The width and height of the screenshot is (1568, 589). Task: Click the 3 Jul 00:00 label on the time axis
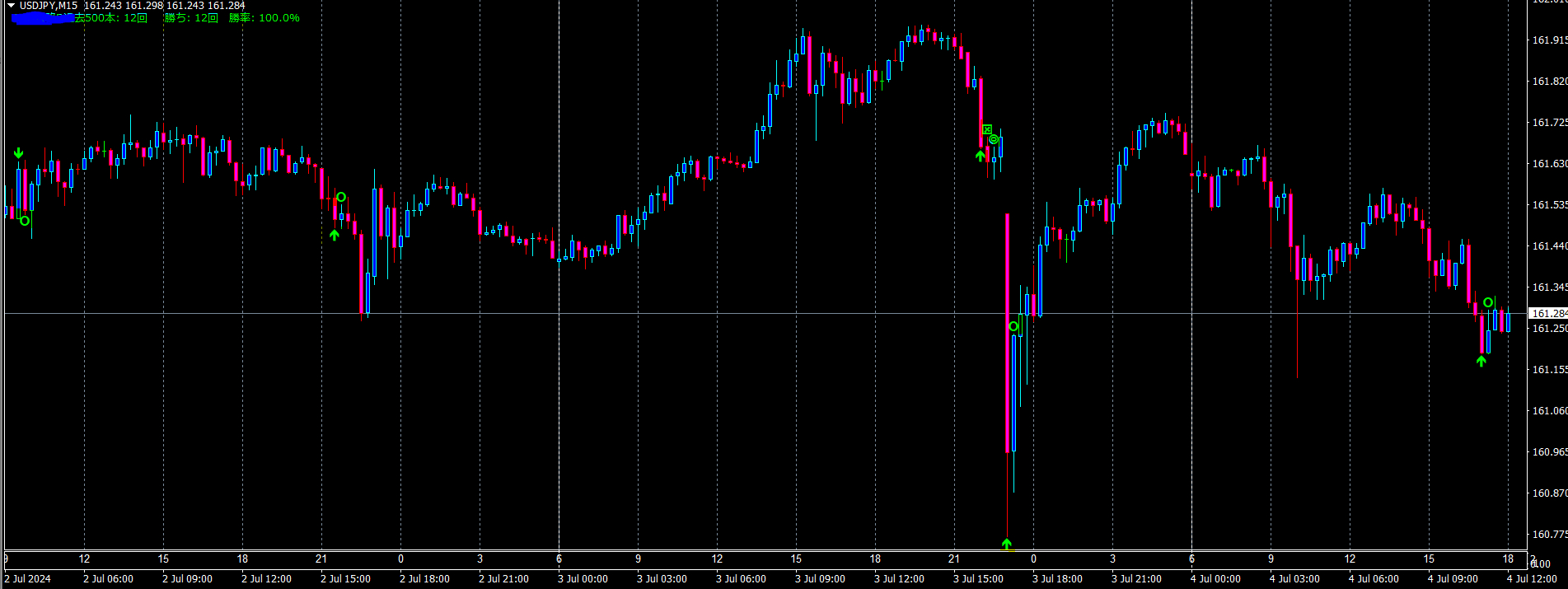click(583, 578)
